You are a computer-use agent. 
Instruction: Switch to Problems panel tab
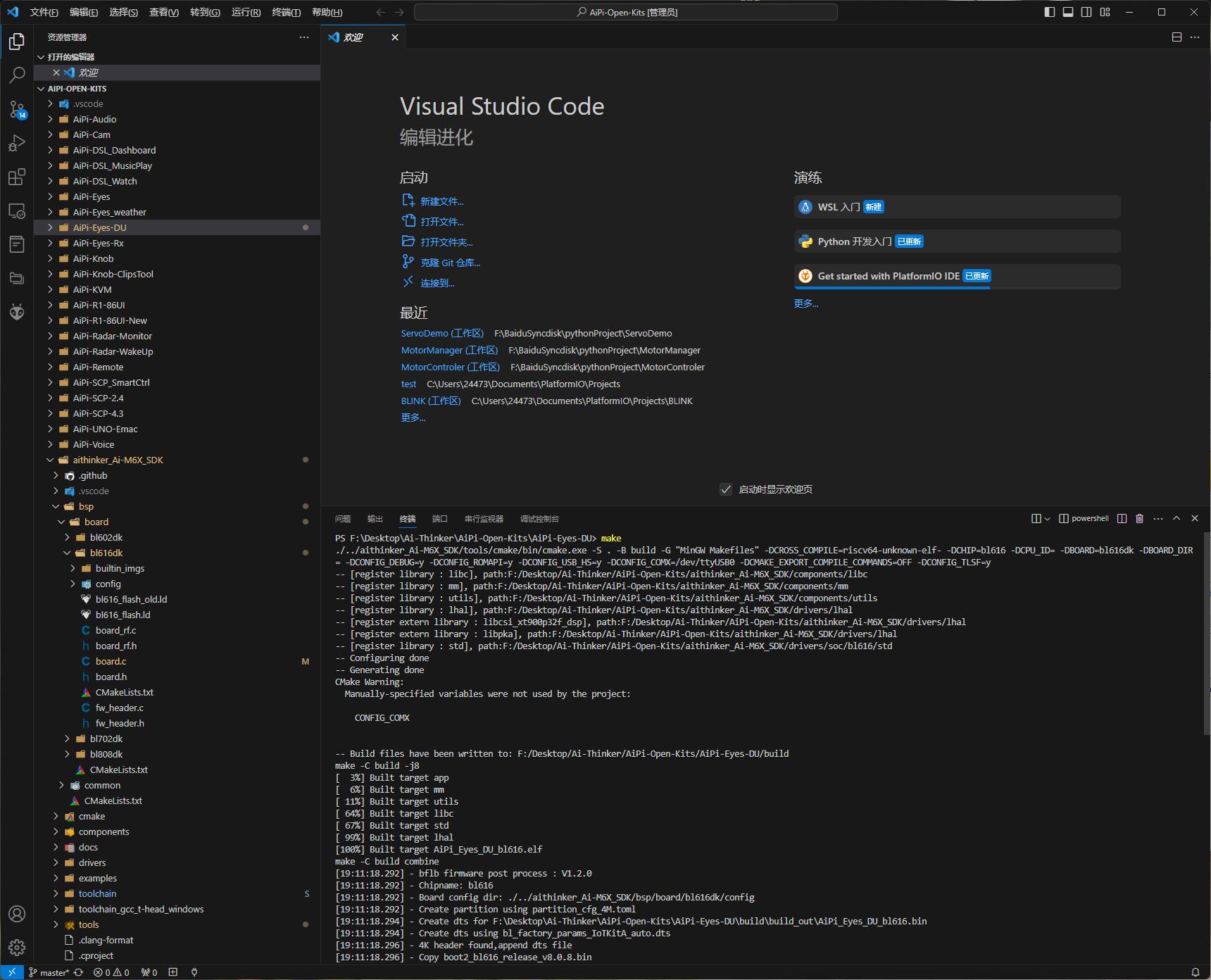point(343,519)
